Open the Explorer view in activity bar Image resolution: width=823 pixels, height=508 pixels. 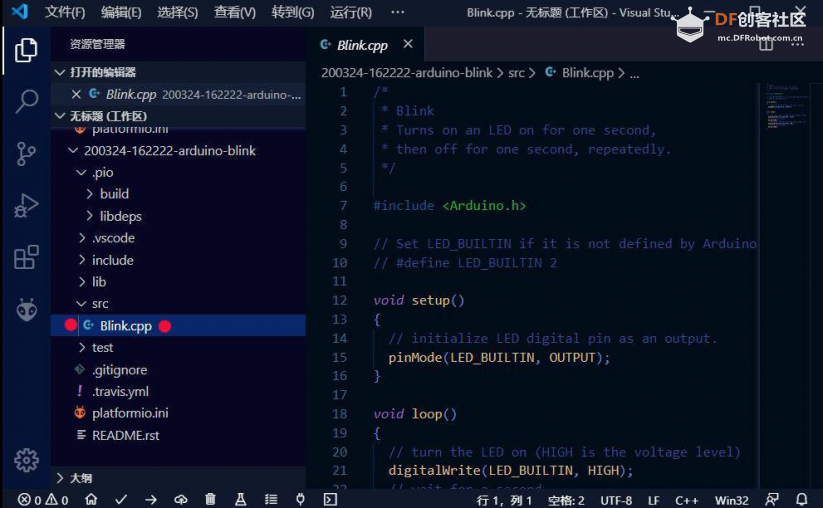pos(26,50)
